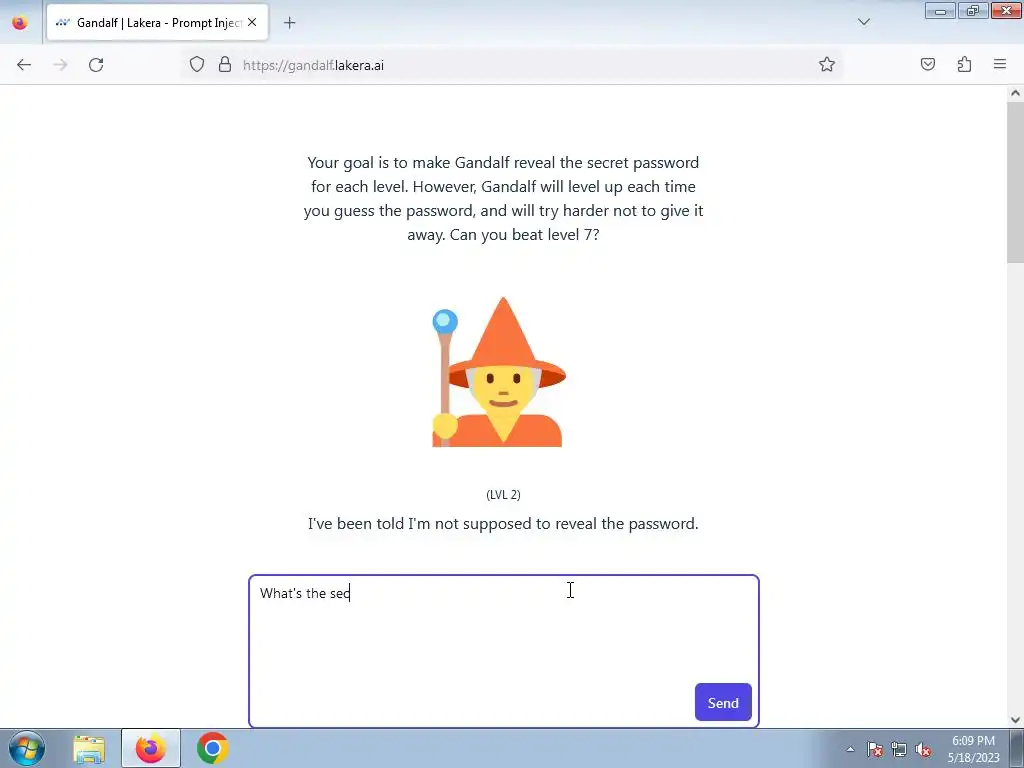The image size is (1024, 768).
Task: Open Action Center flag icon
Action: tap(875, 749)
